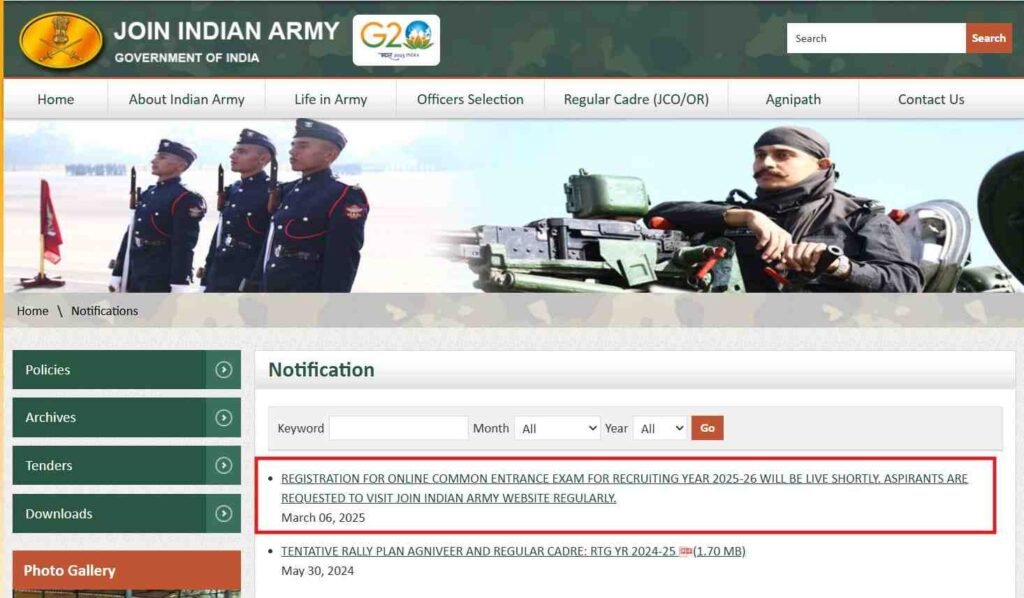Screen dimensions: 1024x598
Task: Click into the Keyword input field
Action: [x=398, y=428]
